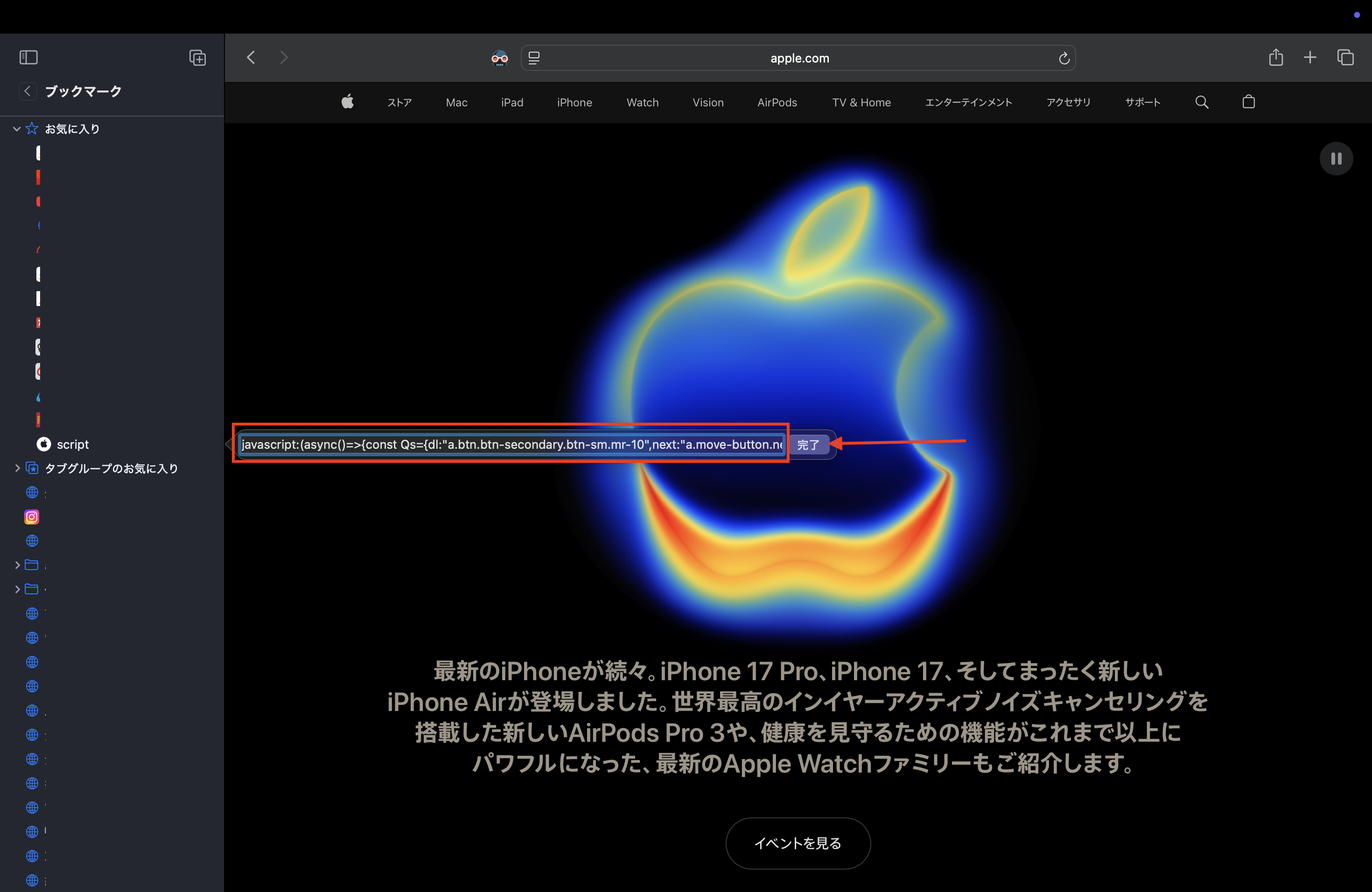This screenshot has width=1372, height=892.
Task: Pause the hero animation
Action: tap(1336, 159)
